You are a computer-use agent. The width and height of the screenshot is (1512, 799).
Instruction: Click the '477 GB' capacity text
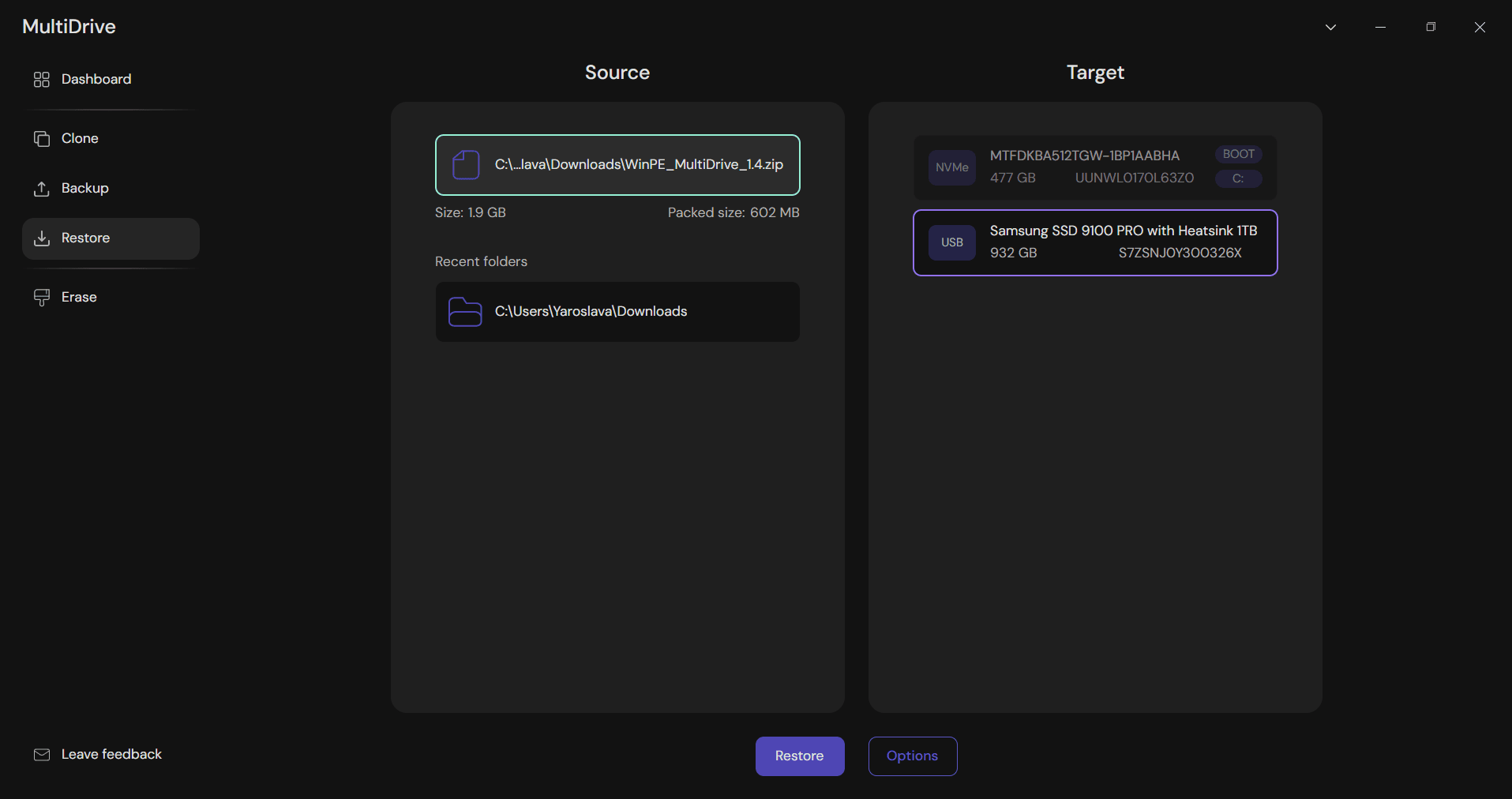click(1013, 178)
